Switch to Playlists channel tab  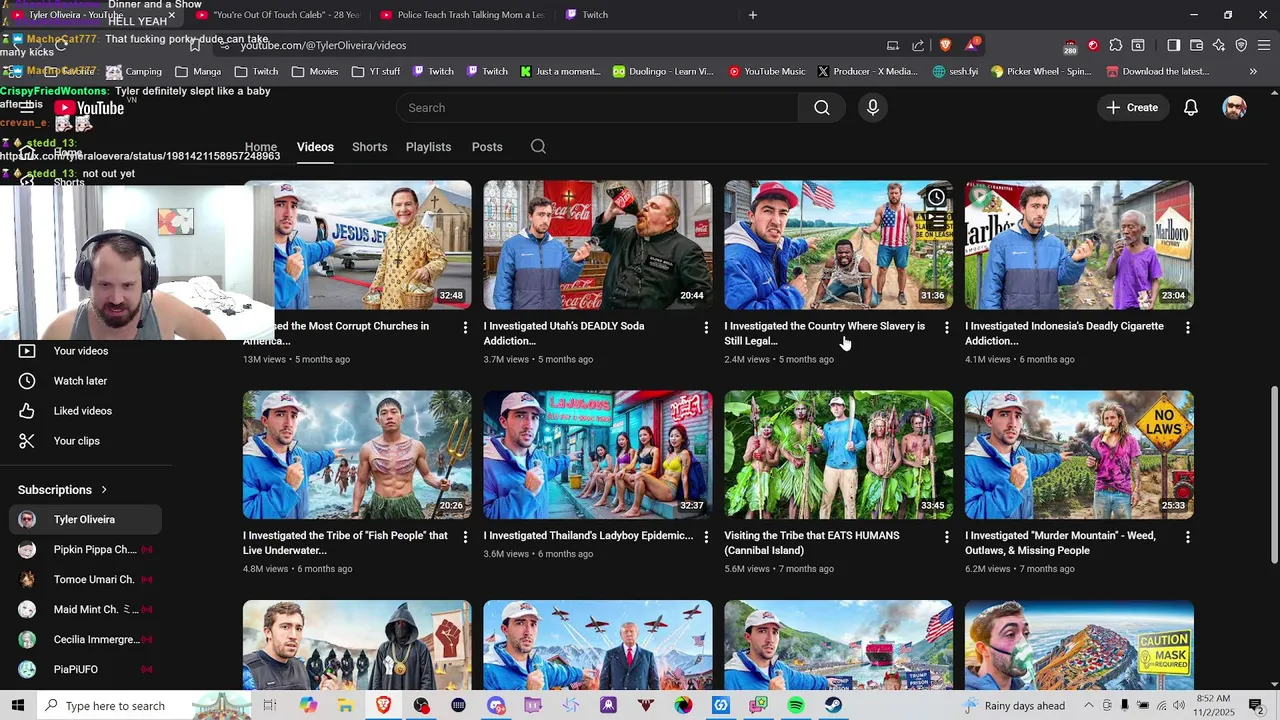coord(428,147)
